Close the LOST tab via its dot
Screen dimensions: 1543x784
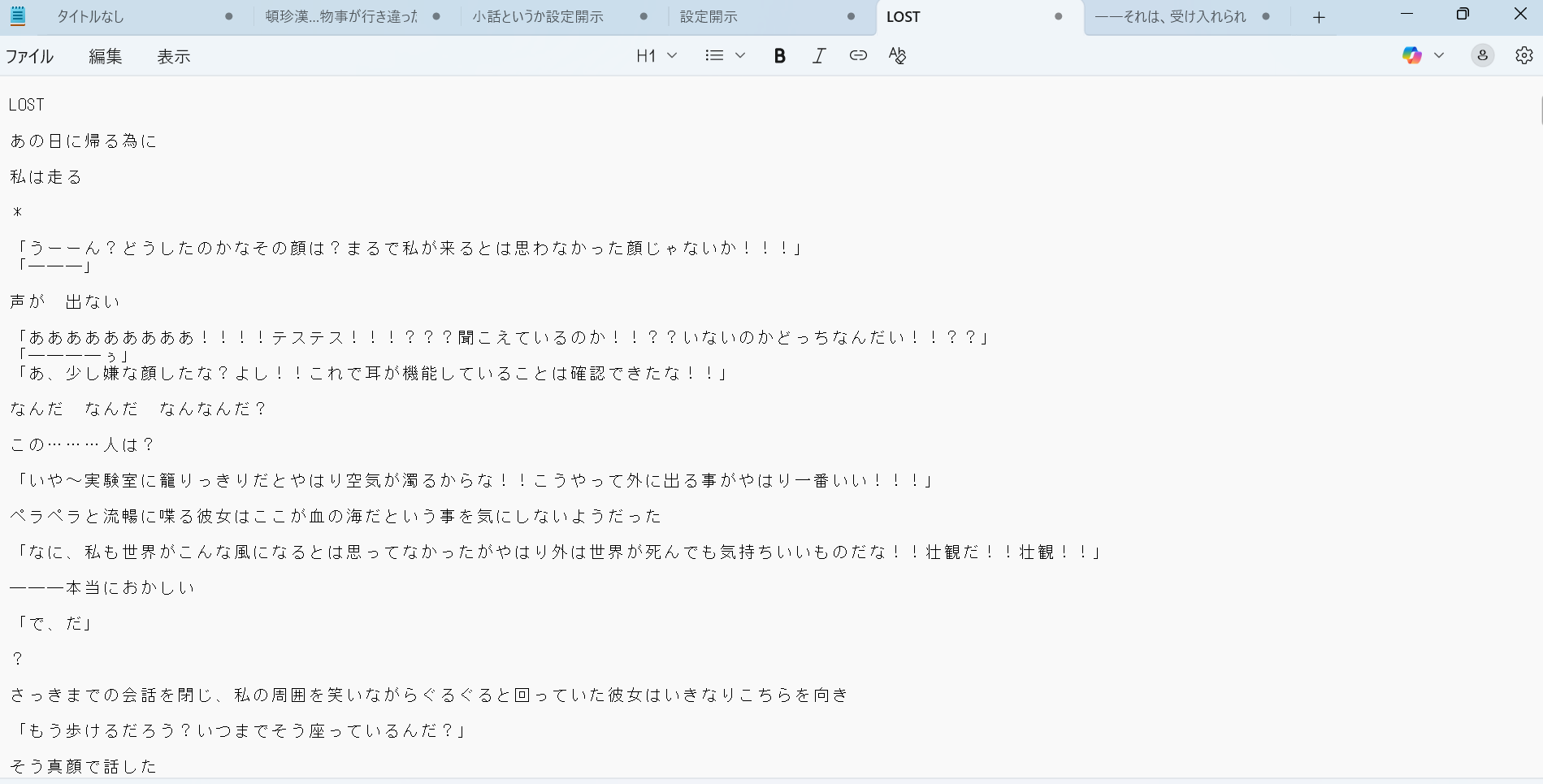point(1058,17)
